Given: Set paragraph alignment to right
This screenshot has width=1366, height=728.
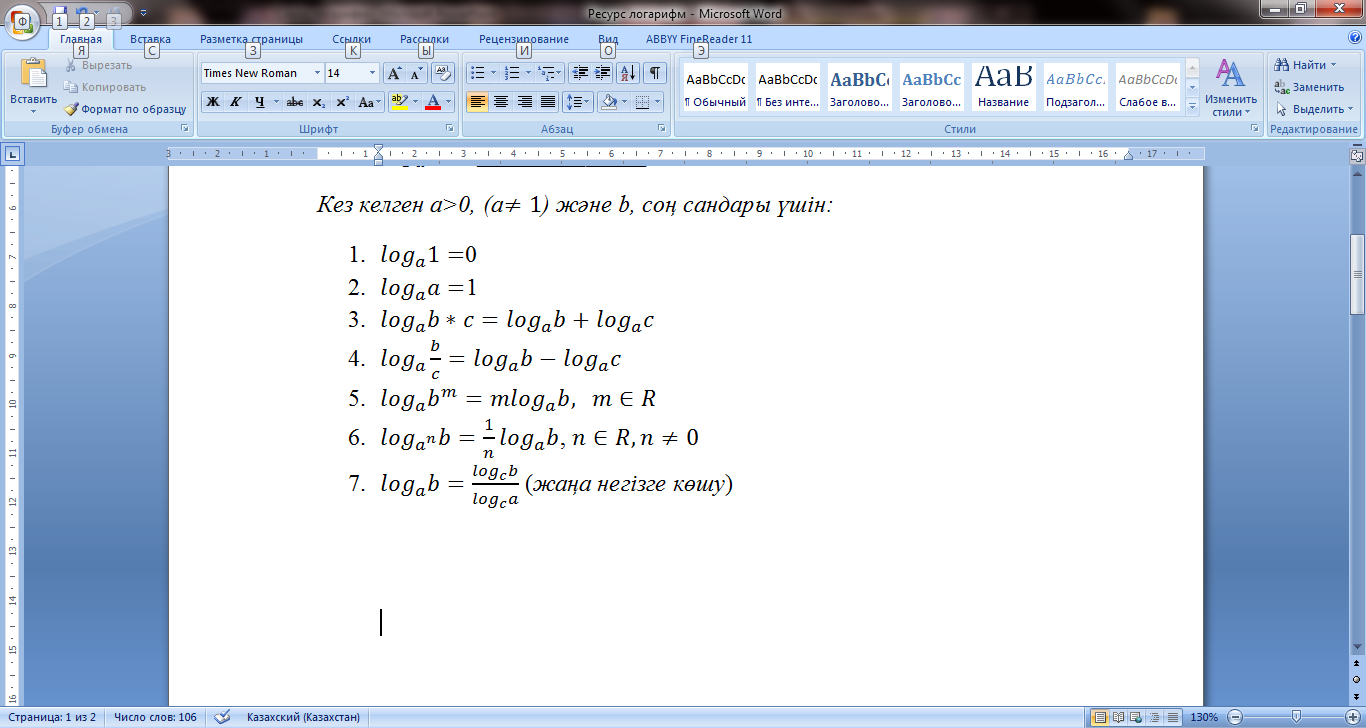Looking at the screenshot, I should (524, 102).
